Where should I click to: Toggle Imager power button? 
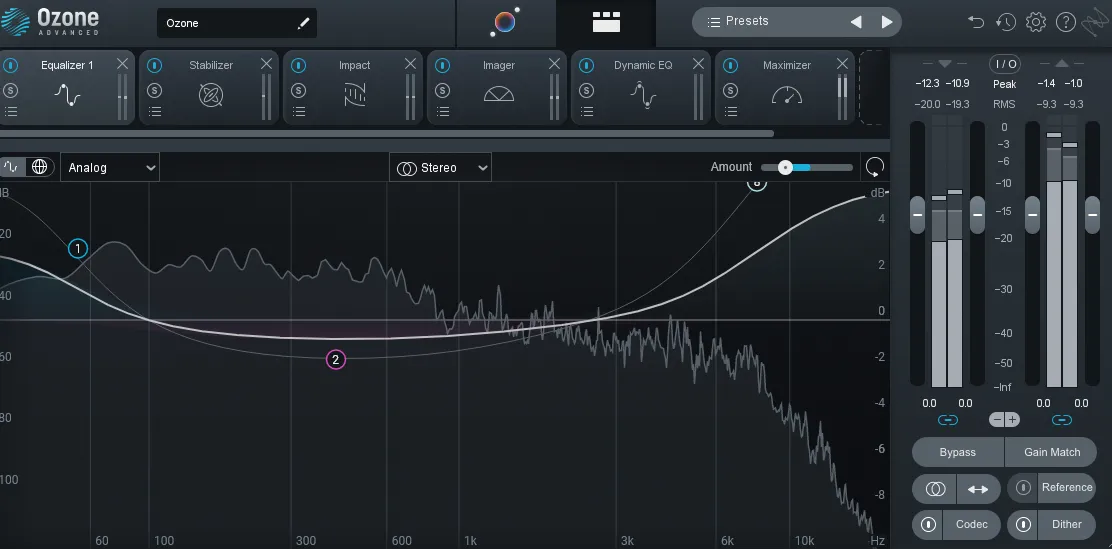[443, 65]
